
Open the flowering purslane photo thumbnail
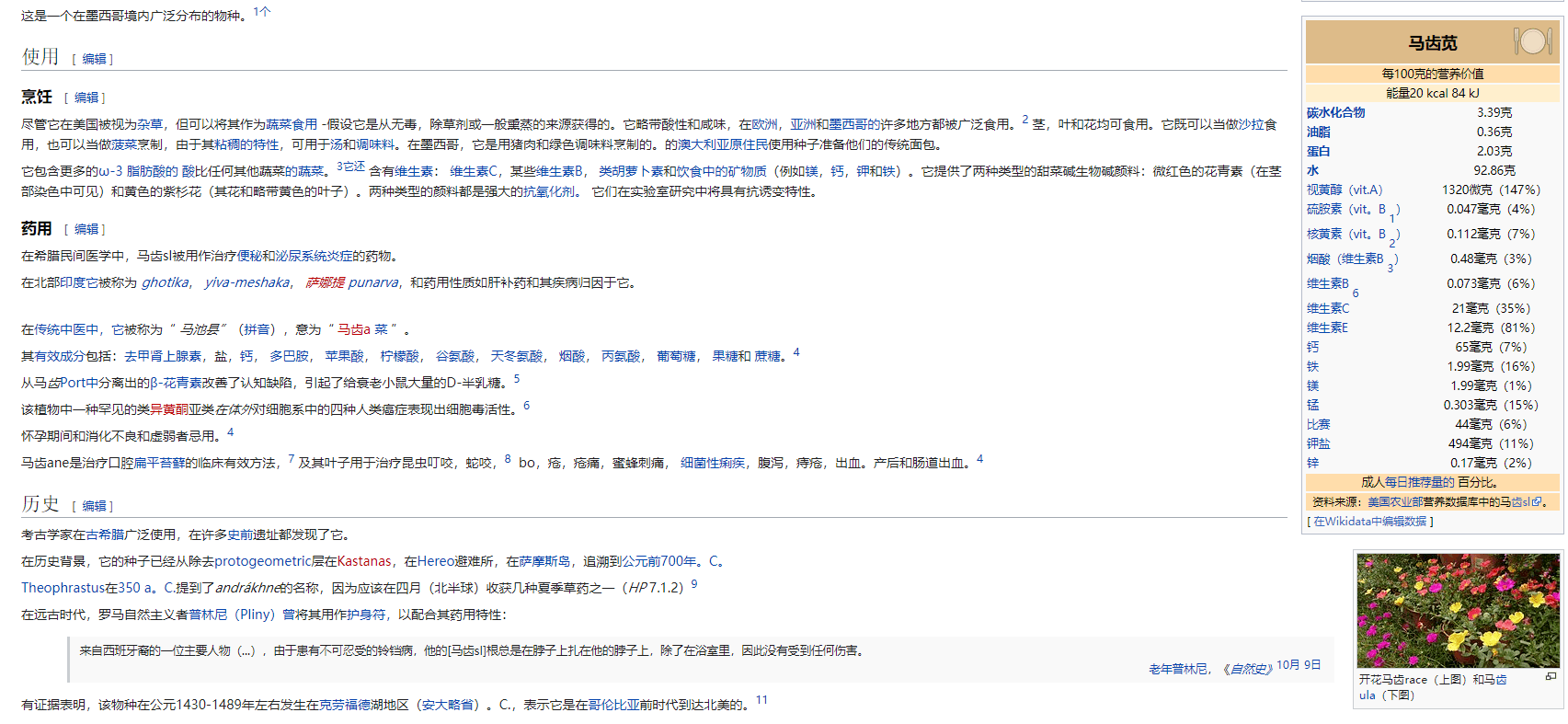click(1458, 610)
